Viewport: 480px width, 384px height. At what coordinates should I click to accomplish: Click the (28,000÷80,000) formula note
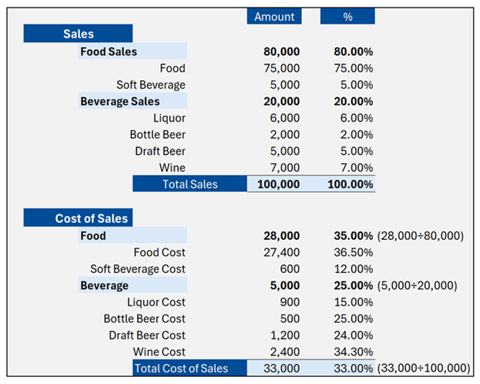tap(420, 236)
